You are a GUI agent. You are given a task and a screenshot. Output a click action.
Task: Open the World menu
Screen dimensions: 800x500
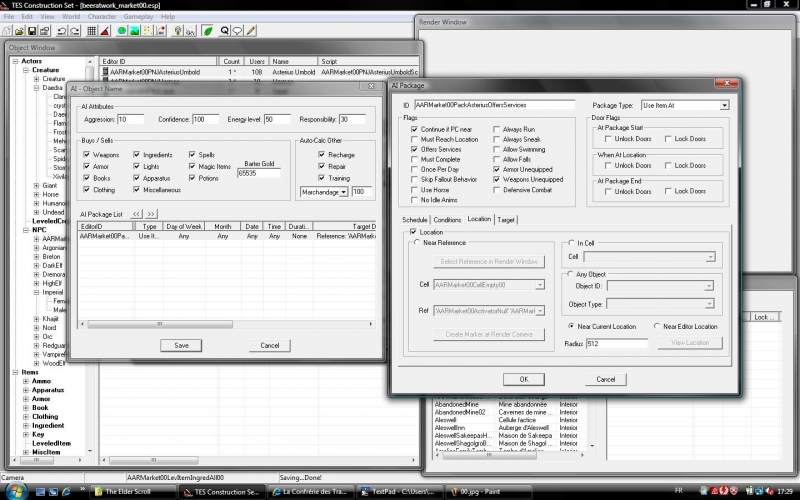pyautogui.click(x=70, y=17)
